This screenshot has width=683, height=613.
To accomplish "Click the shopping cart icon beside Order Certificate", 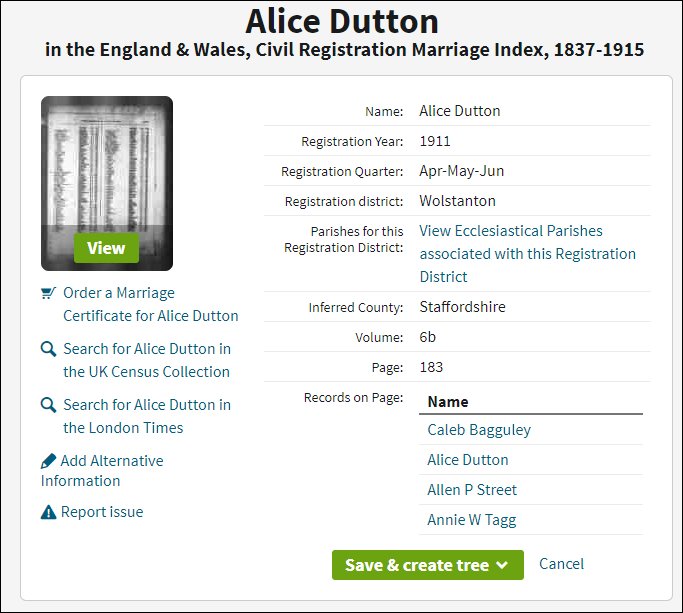I will [48, 293].
